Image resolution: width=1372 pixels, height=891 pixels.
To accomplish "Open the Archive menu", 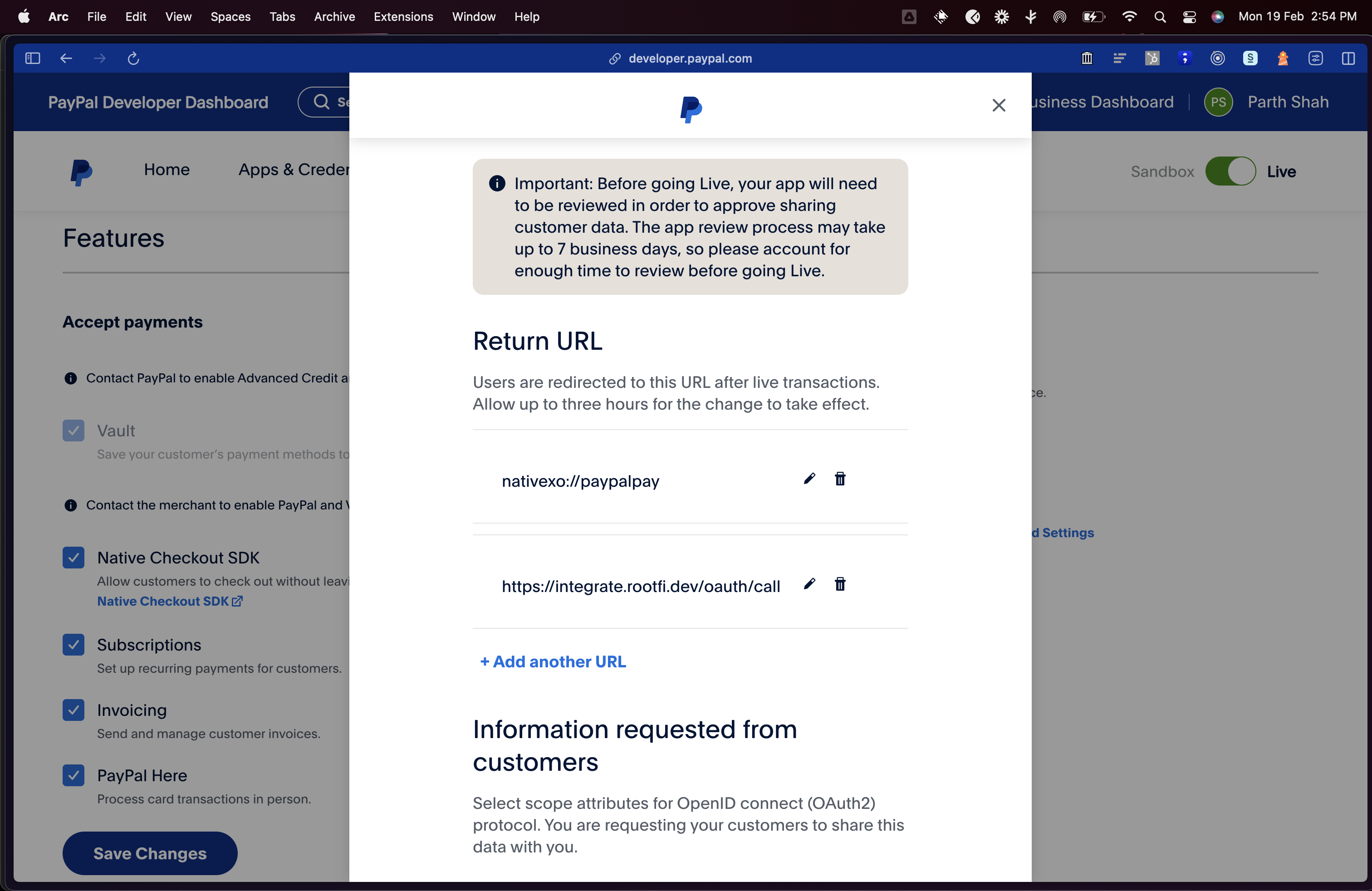I will pos(334,17).
